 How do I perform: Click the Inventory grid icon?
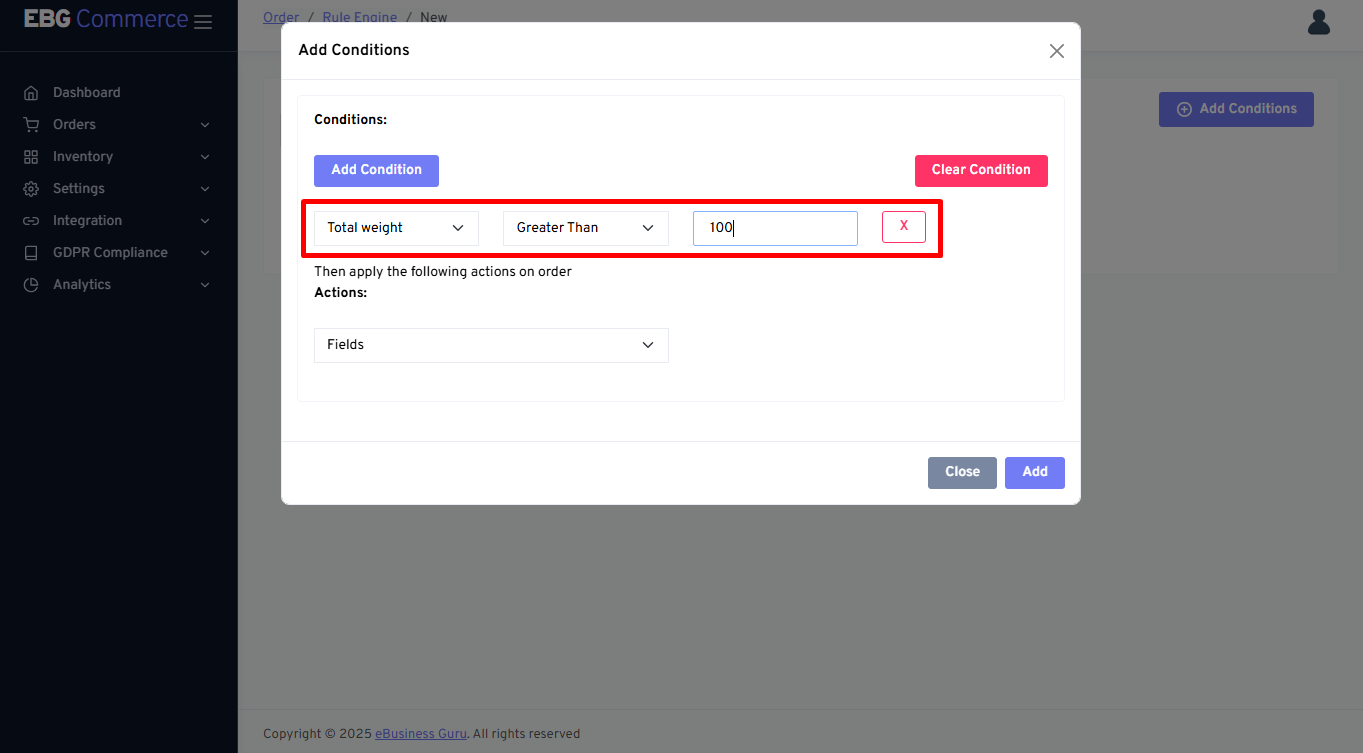pyautogui.click(x=31, y=157)
